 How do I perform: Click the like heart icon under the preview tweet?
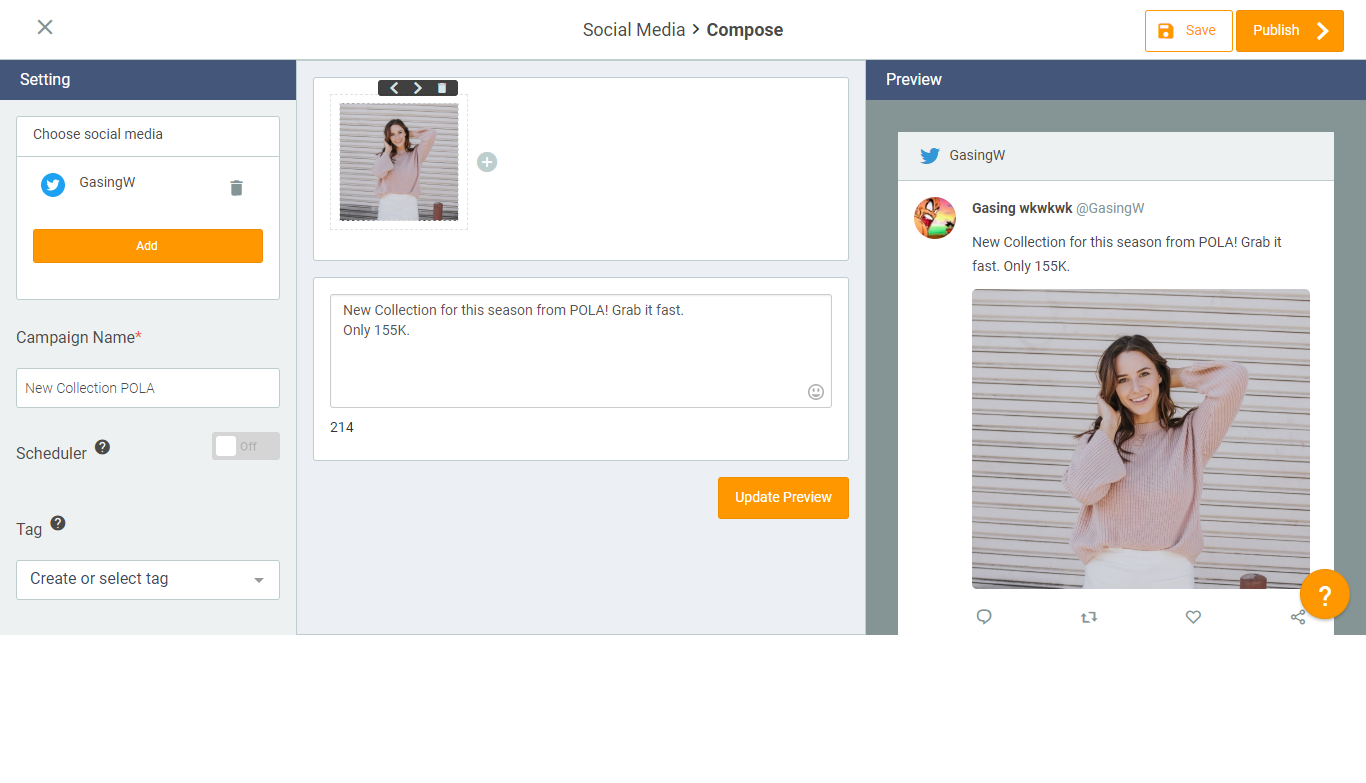point(1193,617)
